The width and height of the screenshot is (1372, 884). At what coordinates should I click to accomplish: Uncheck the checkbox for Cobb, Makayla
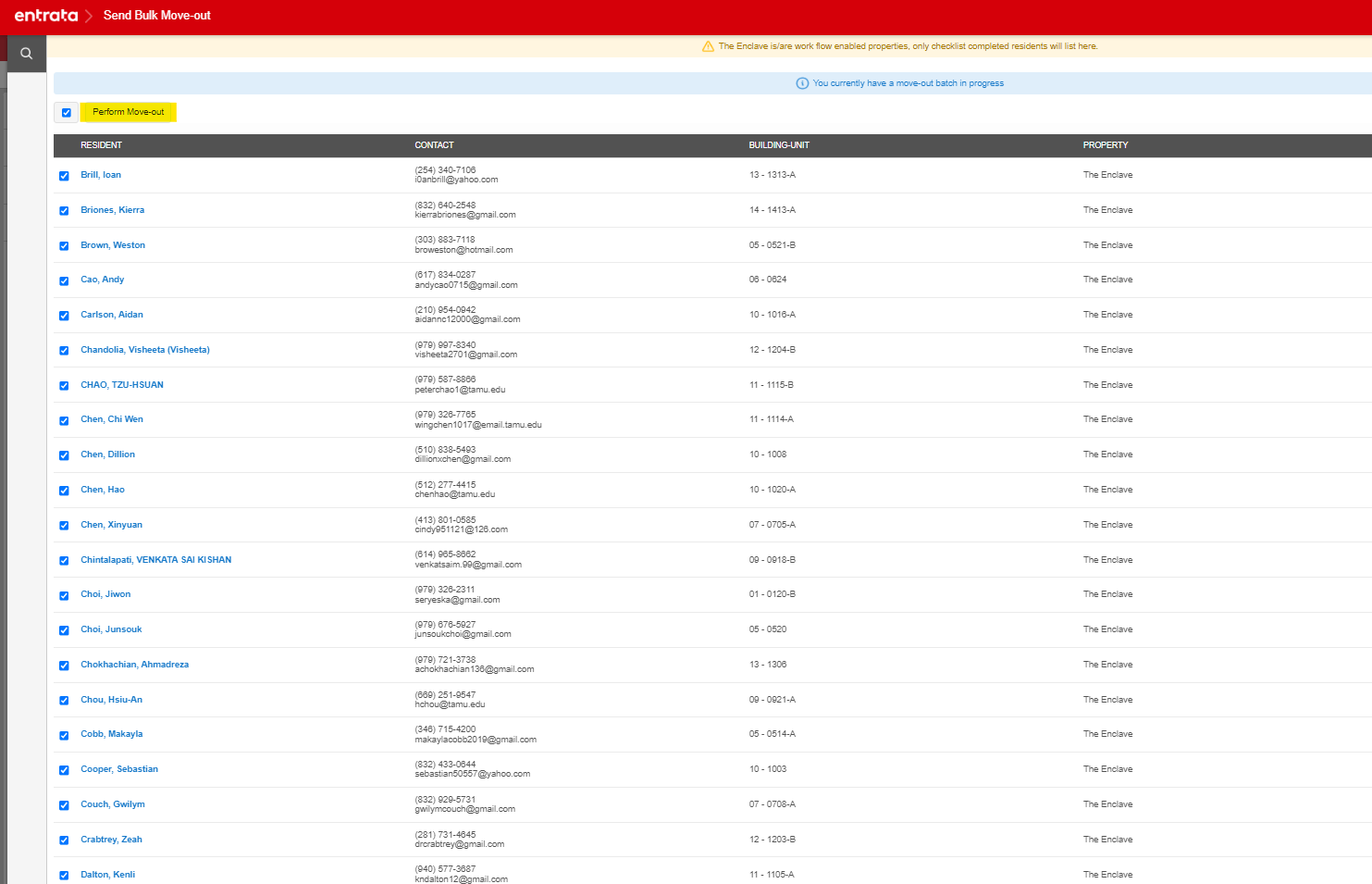pyautogui.click(x=64, y=736)
